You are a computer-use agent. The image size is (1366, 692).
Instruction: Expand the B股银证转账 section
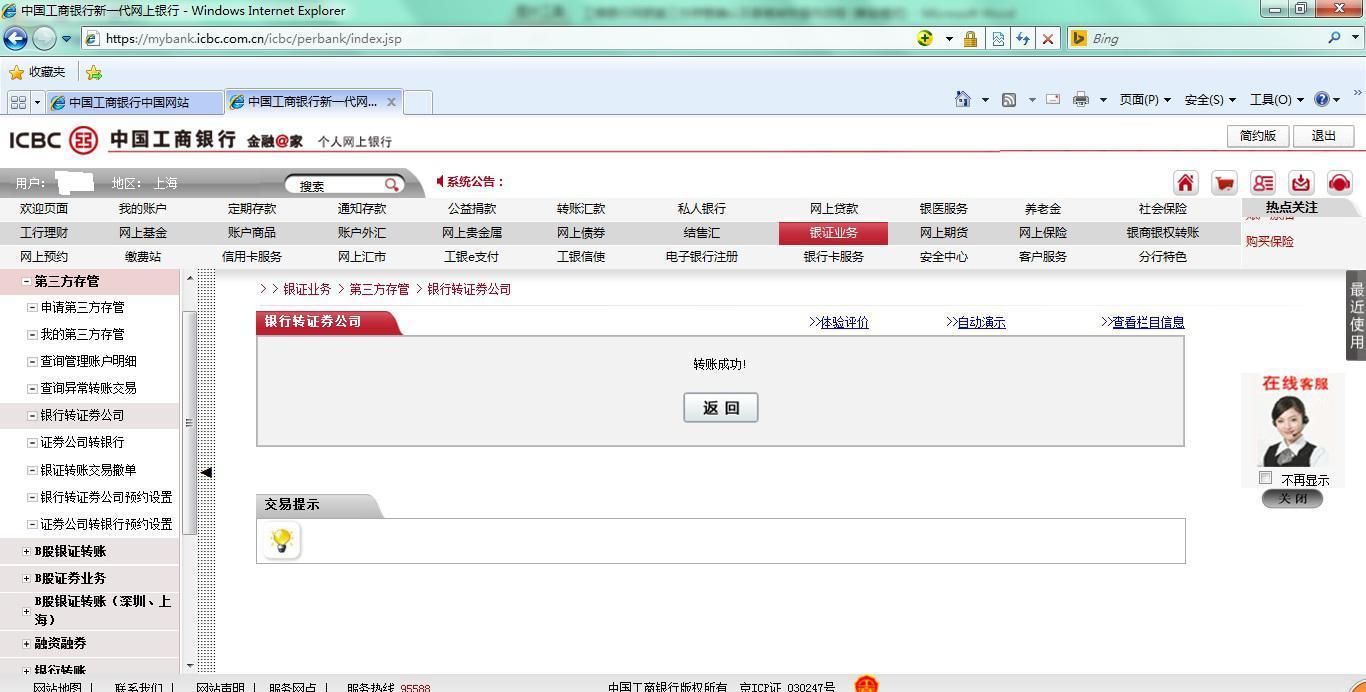click(26, 551)
